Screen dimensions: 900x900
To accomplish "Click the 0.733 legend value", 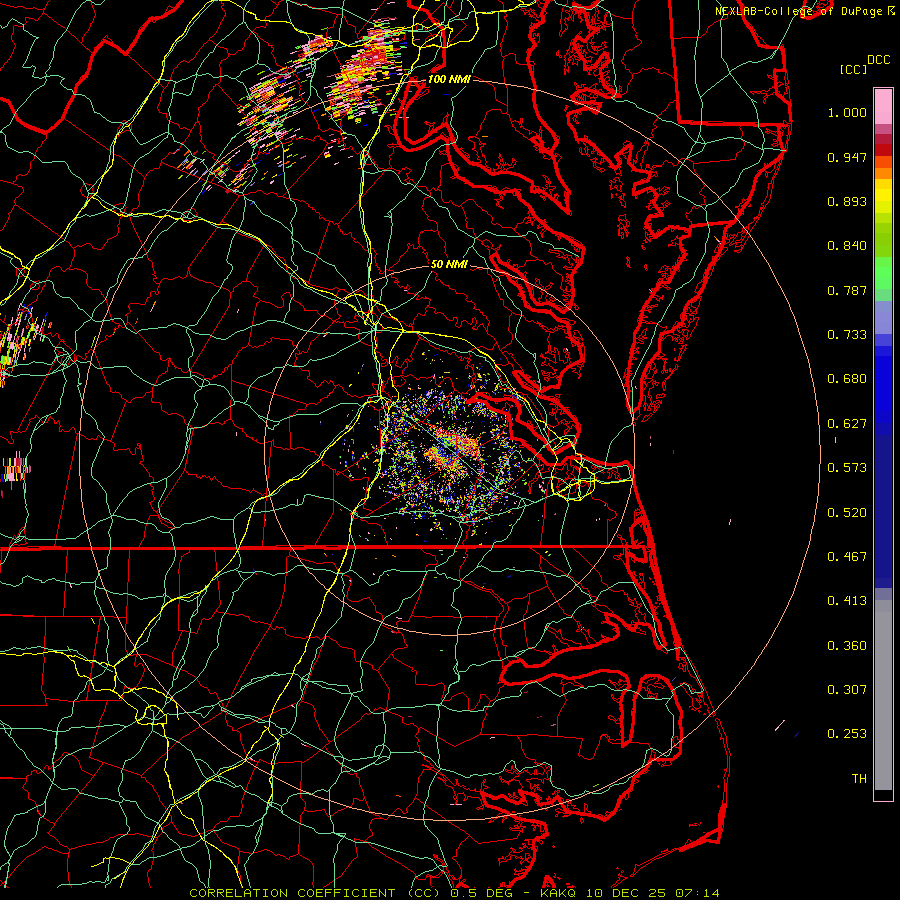I will point(847,335).
